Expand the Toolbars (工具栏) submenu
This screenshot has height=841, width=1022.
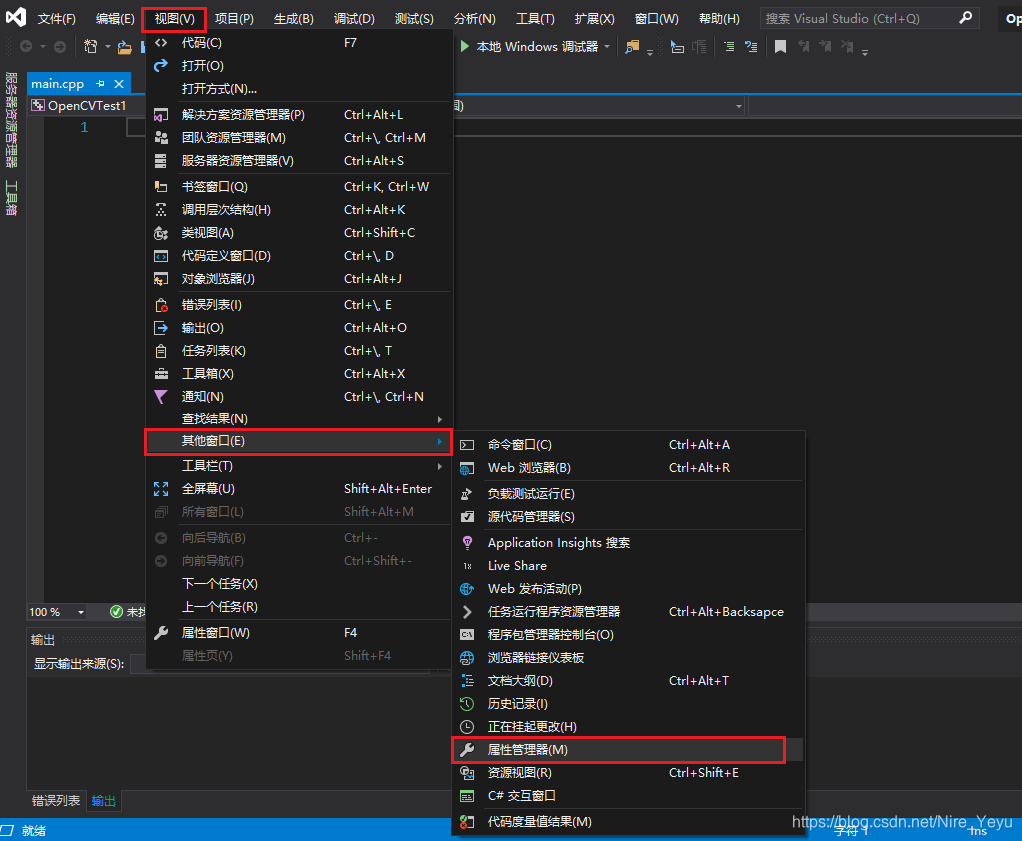coord(298,465)
